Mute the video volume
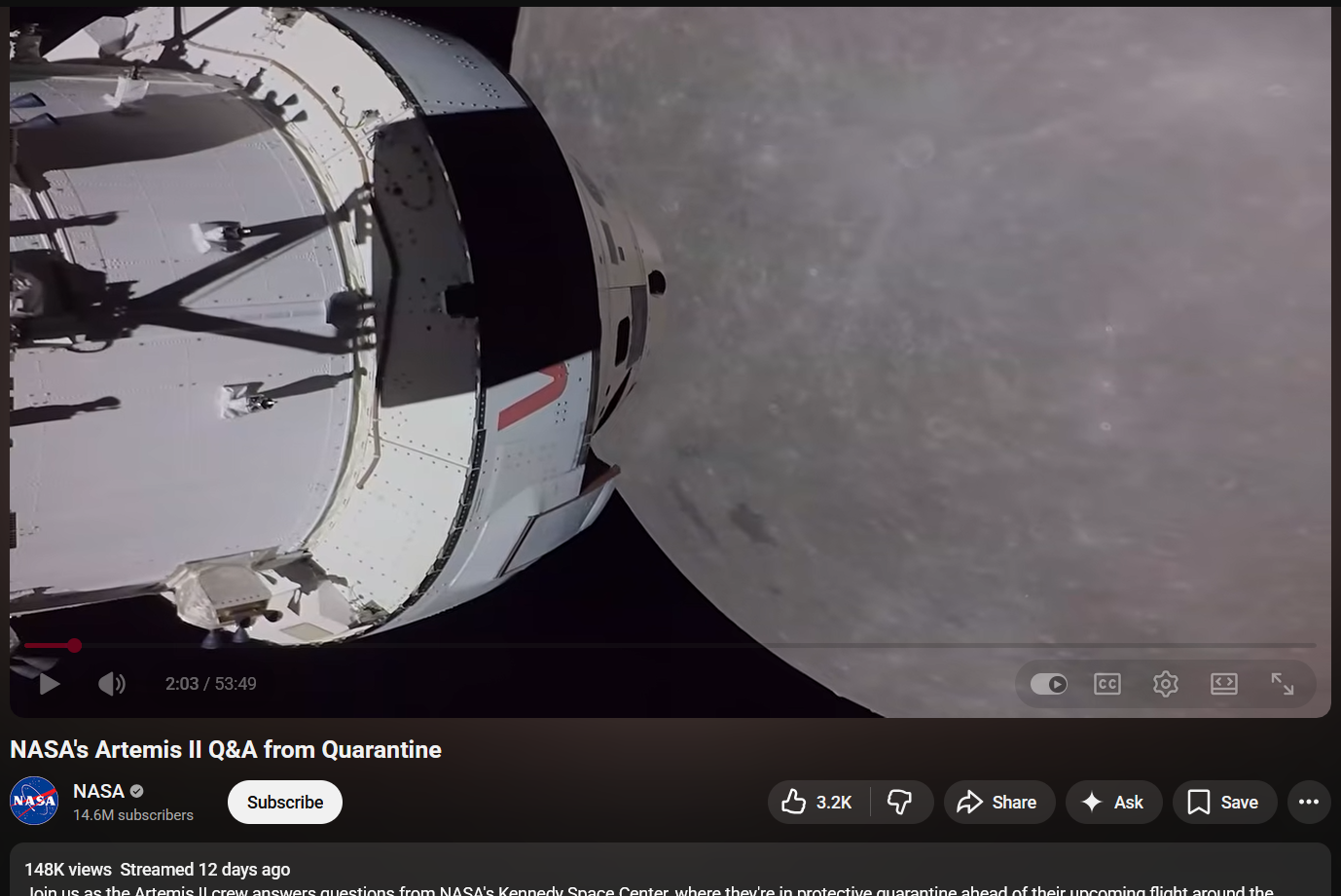Screen dimensions: 1341x896 click(112, 684)
